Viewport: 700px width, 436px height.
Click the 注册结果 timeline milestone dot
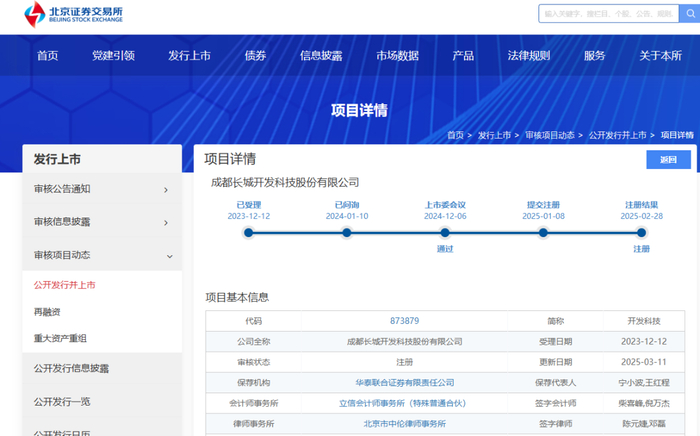(x=641, y=233)
